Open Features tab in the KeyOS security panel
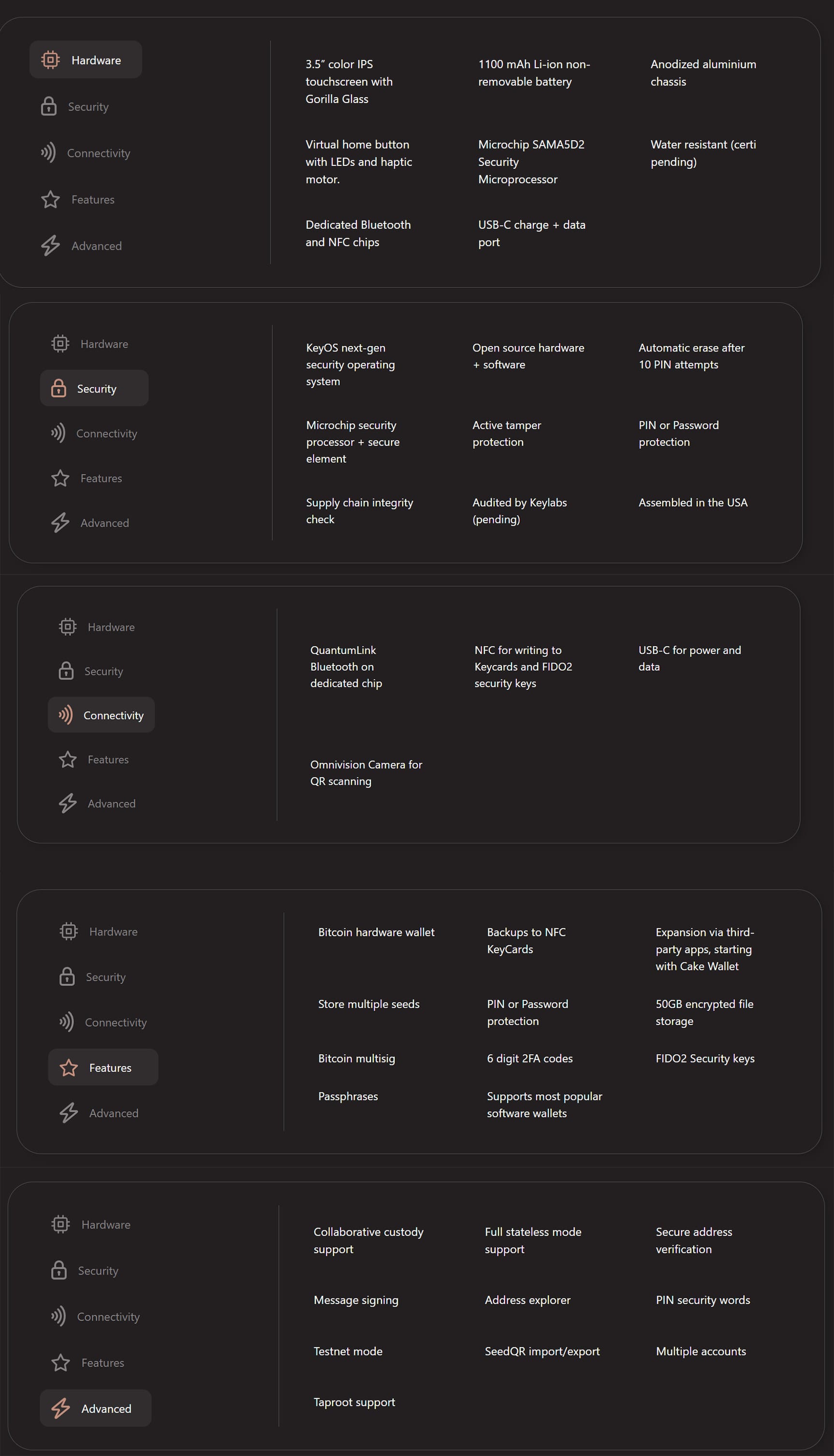 tap(102, 478)
